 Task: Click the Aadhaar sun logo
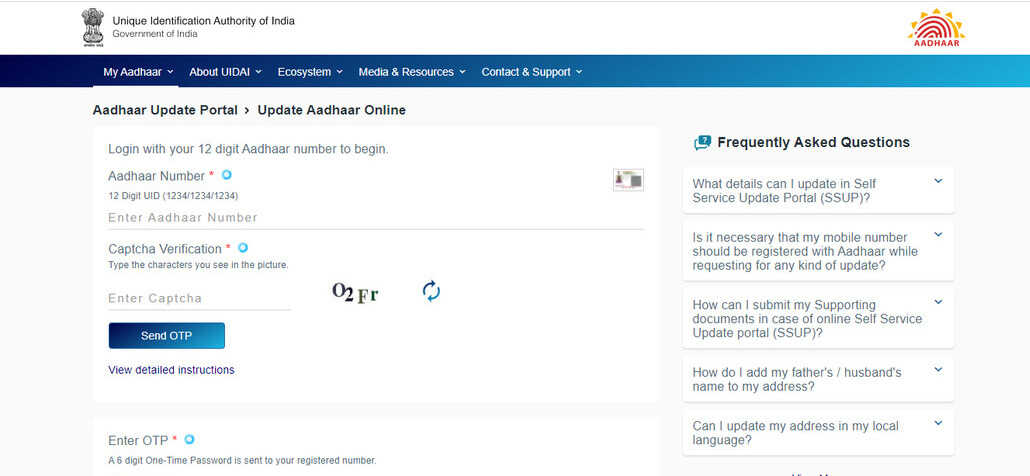pos(936,28)
